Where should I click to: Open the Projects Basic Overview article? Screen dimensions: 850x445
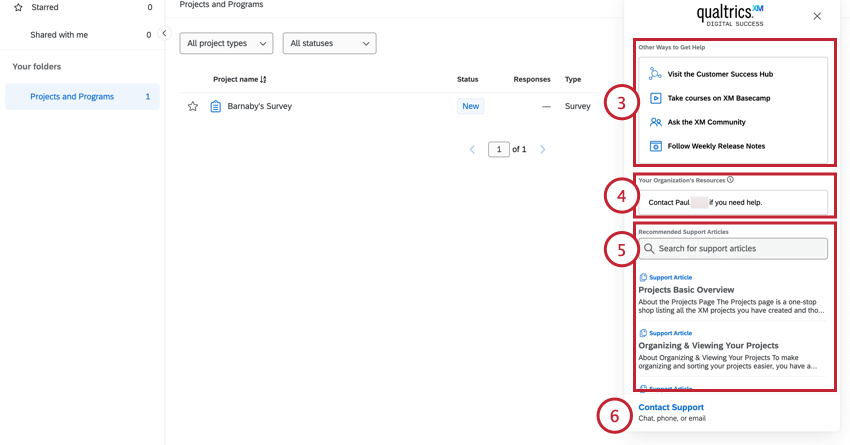[x=686, y=290]
